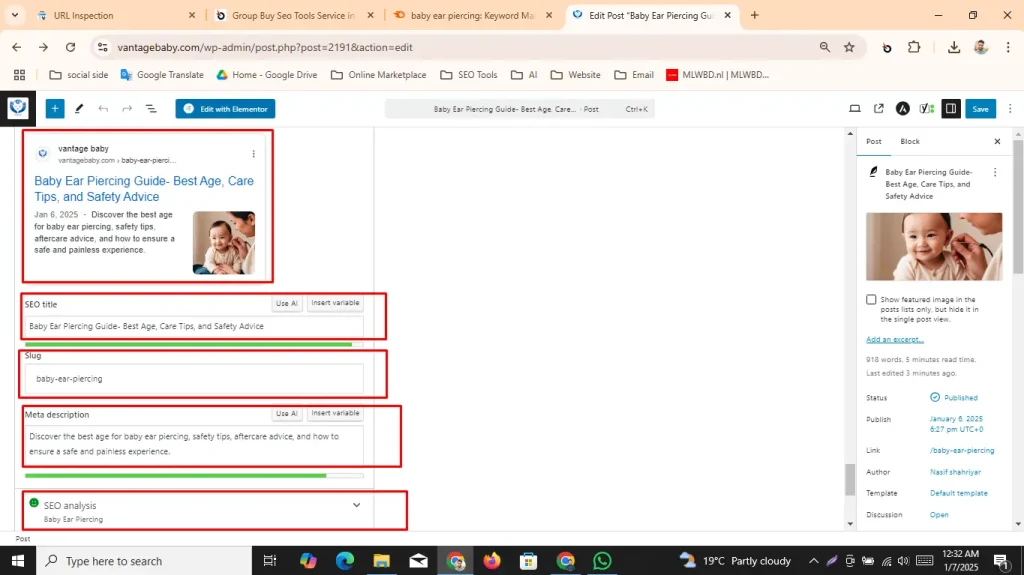1024x575 pixels.
Task: Click the blue block inserter plus button
Action: coord(54,109)
